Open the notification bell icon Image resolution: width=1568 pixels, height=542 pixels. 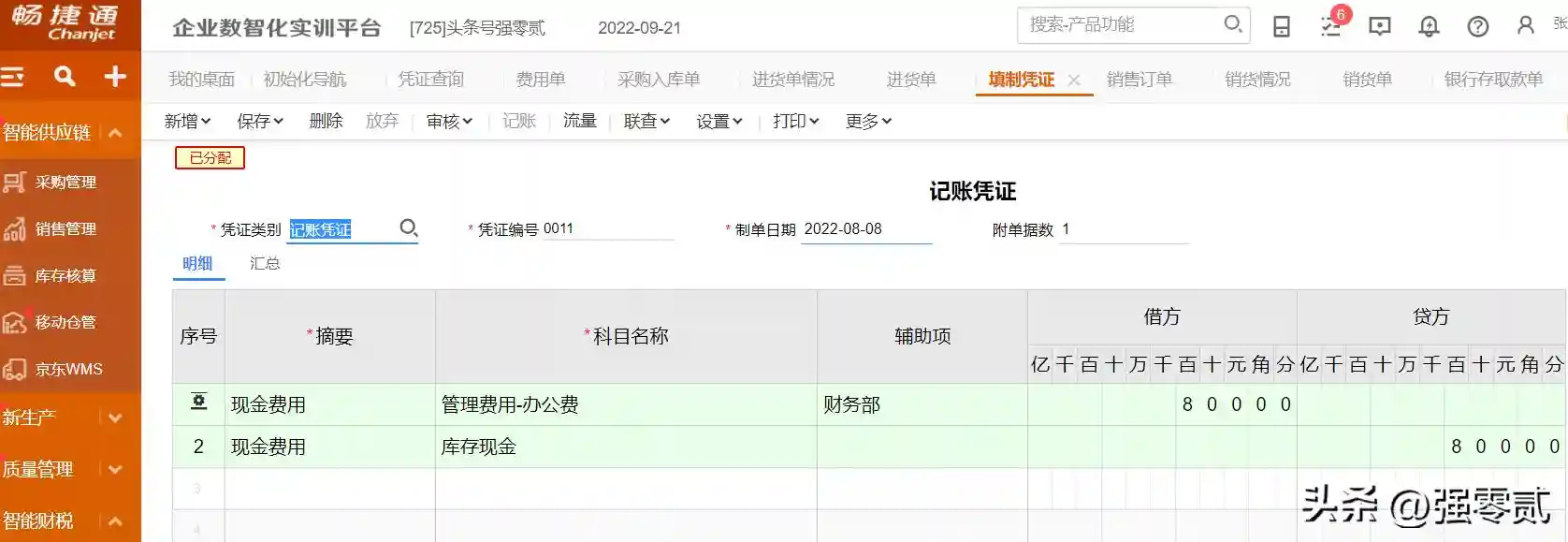point(1429,26)
